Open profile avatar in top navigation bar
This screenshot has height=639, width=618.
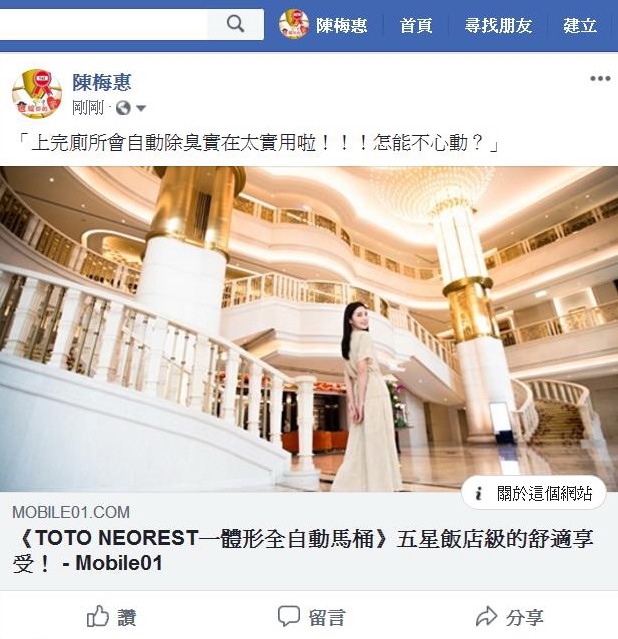294,24
